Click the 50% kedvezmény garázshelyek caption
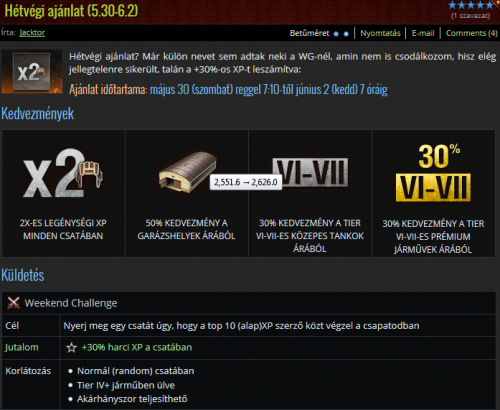 tap(186, 229)
